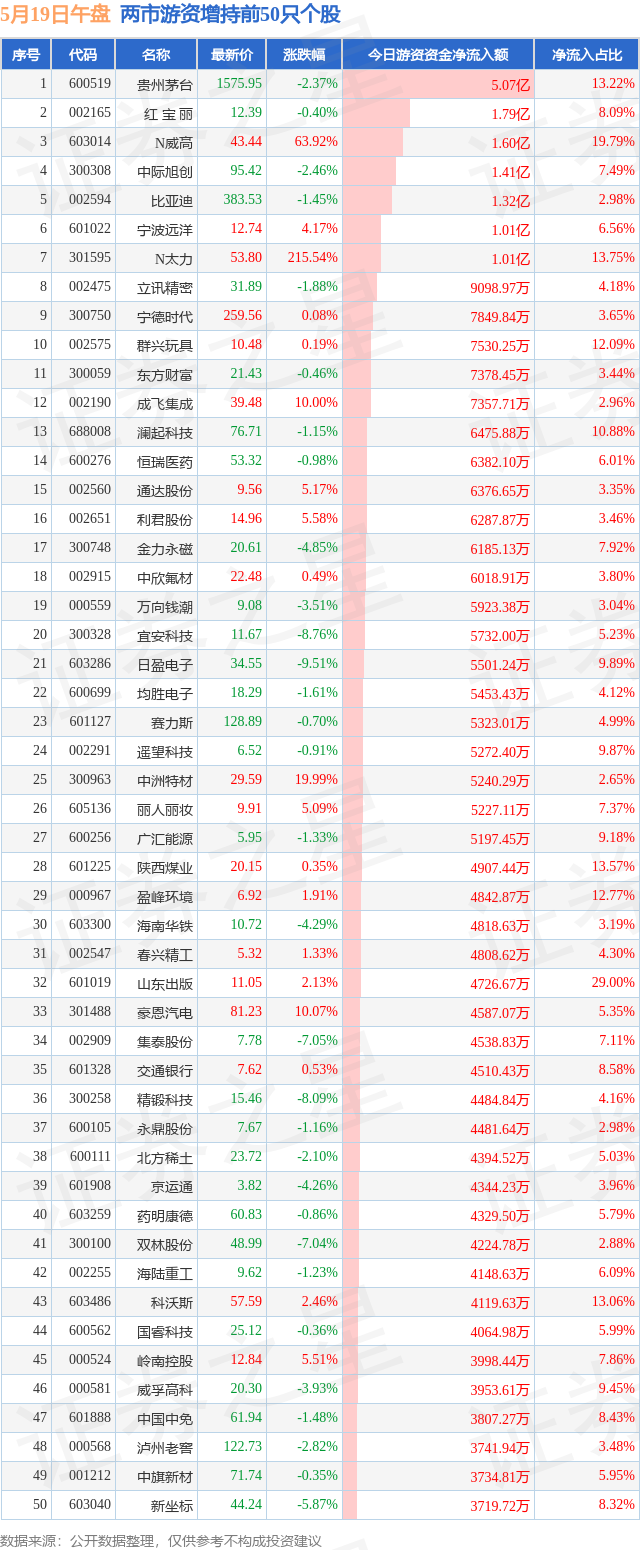Click the 今日游资资金净流入额 column header

pyautogui.click(x=437, y=55)
